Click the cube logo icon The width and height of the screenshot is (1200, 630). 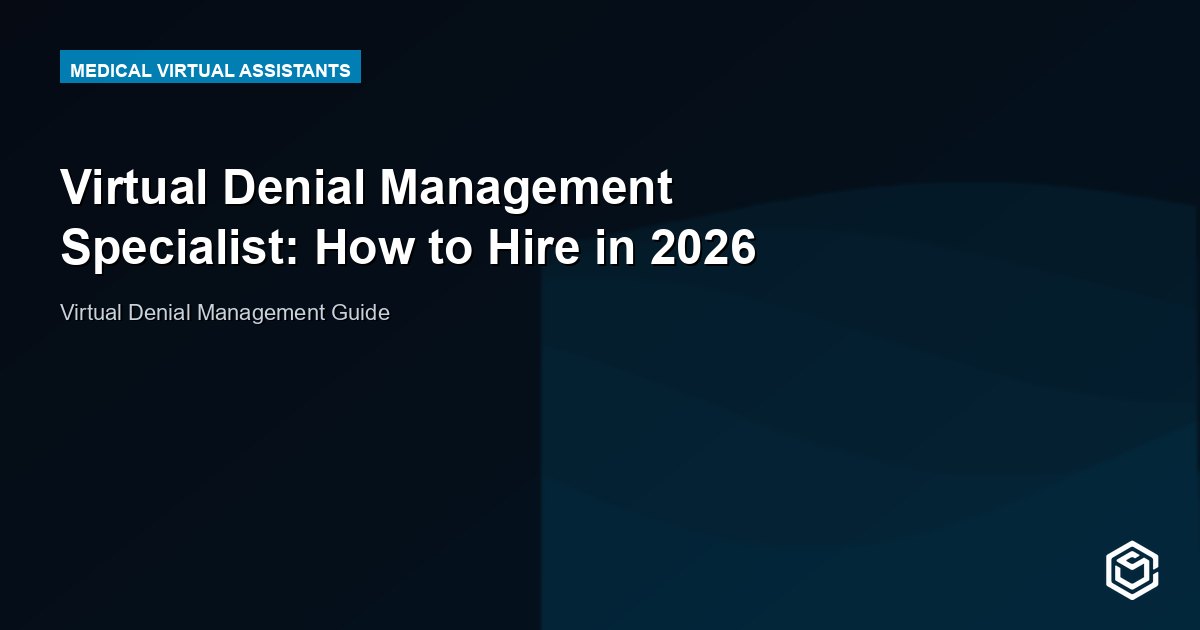point(1132,572)
